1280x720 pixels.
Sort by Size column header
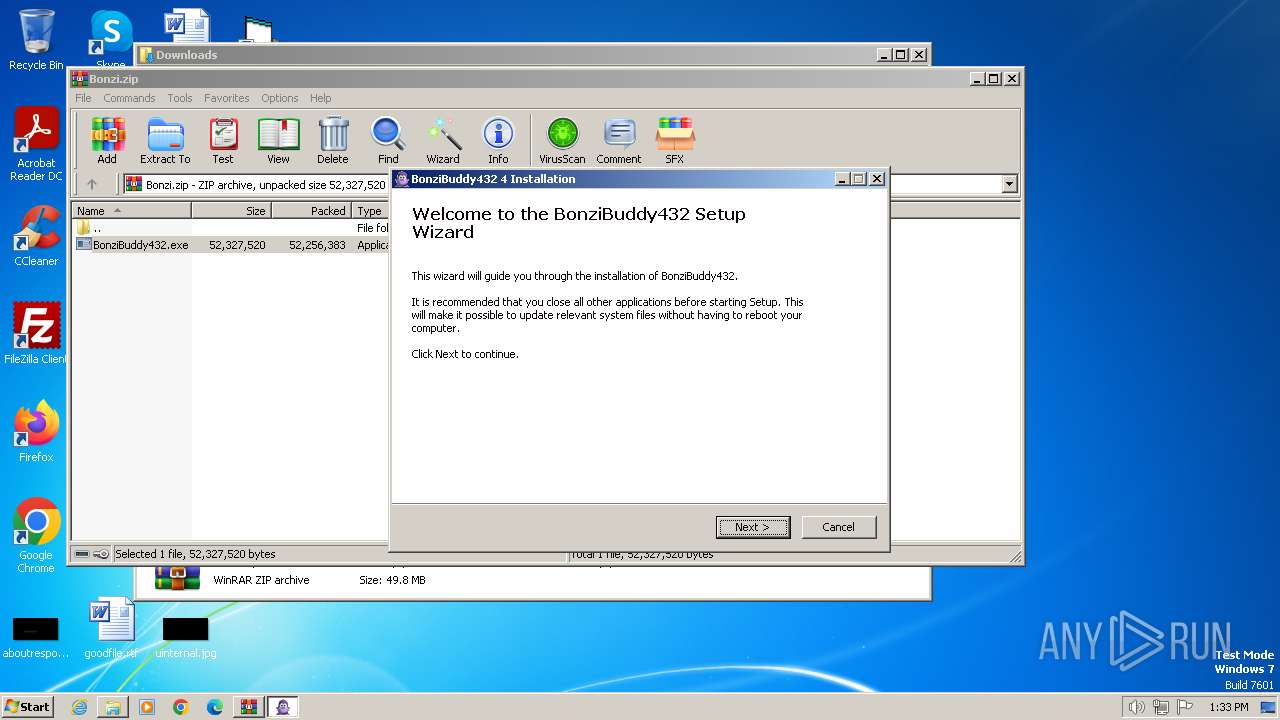pyautogui.click(x=231, y=210)
